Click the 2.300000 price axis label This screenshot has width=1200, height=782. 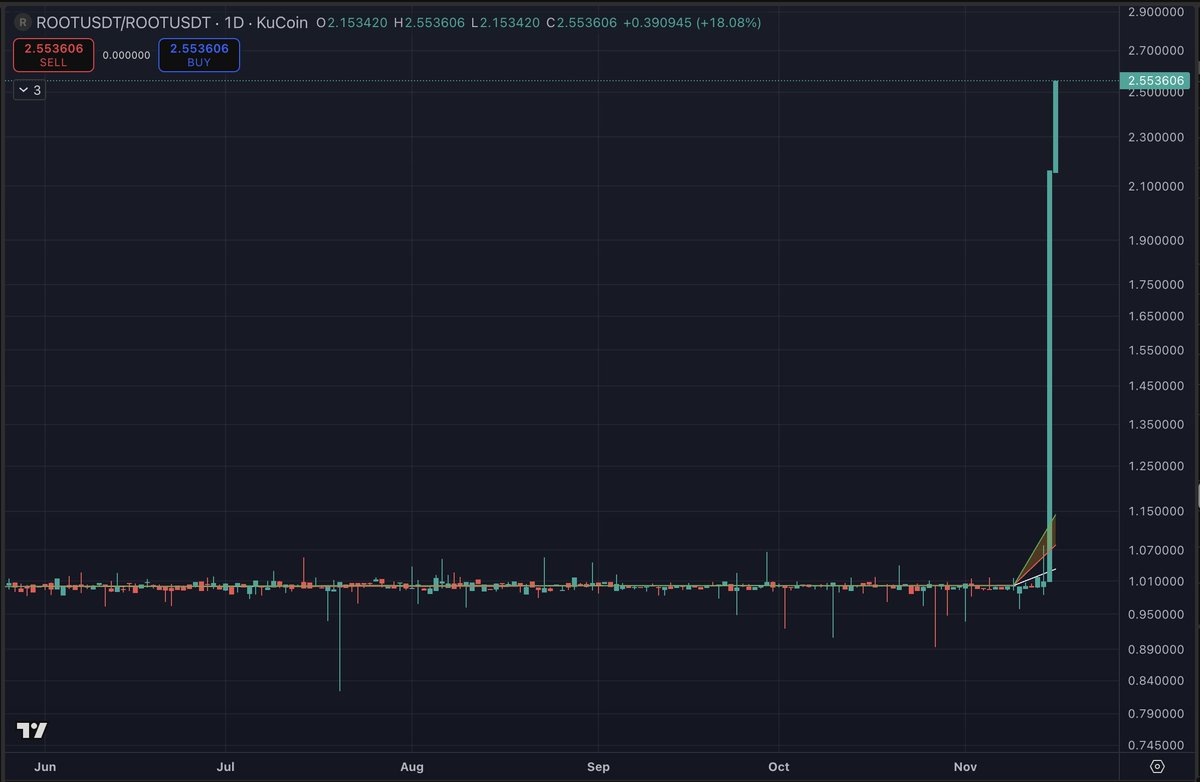[x=1156, y=138]
